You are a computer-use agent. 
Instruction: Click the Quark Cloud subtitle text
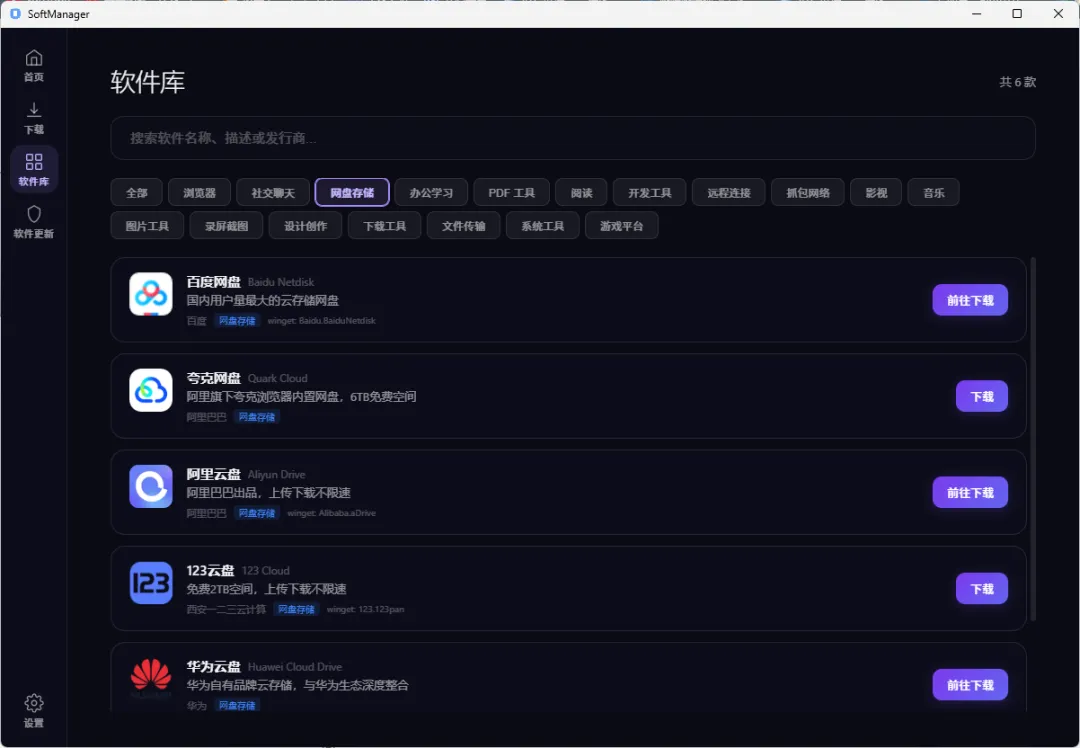(x=278, y=379)
